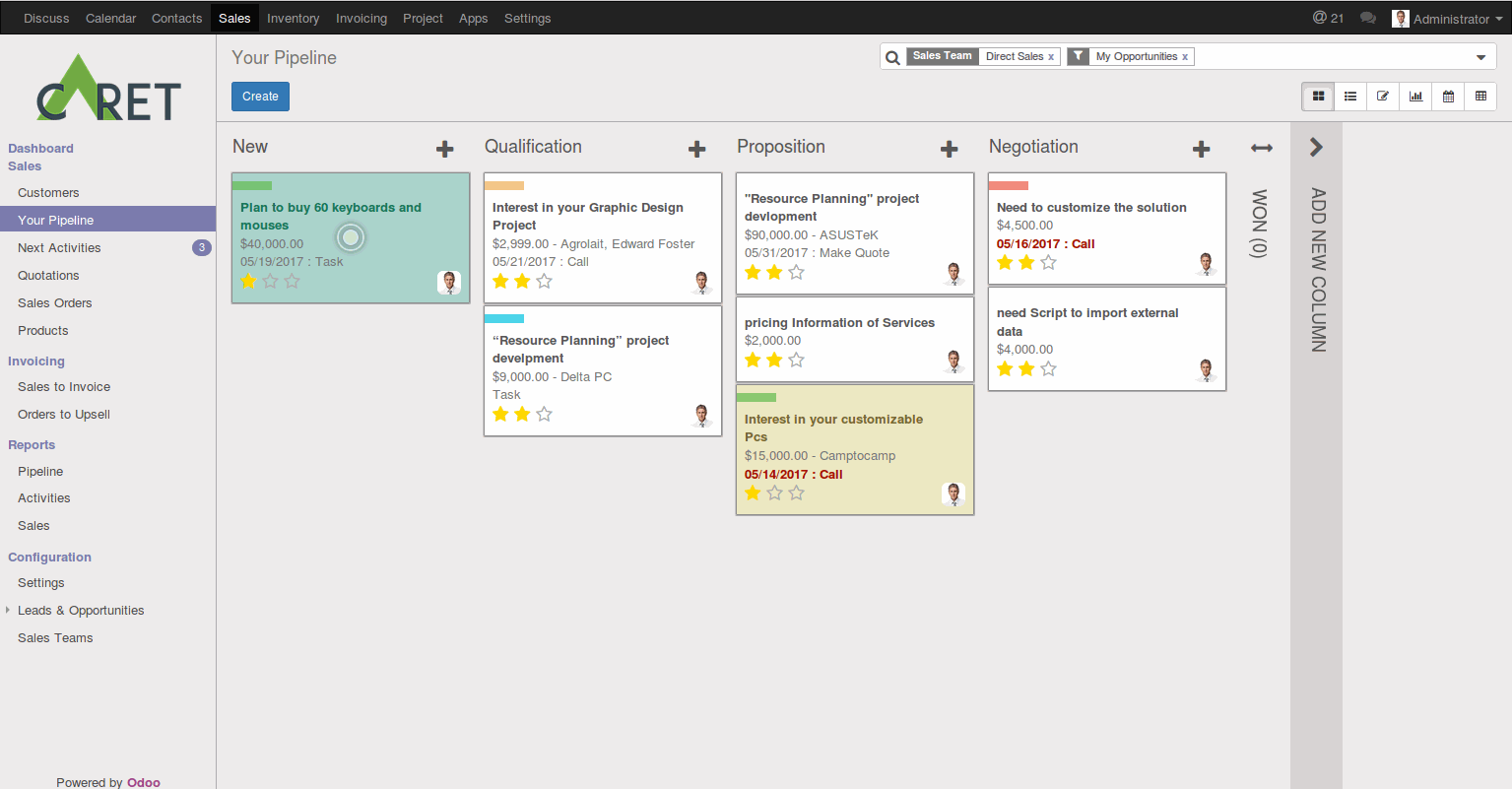The height and width of the screenshot is (789, 1512).
Task: Go to Sales Orders in sidebar
Action: click(x=55, y=303)
